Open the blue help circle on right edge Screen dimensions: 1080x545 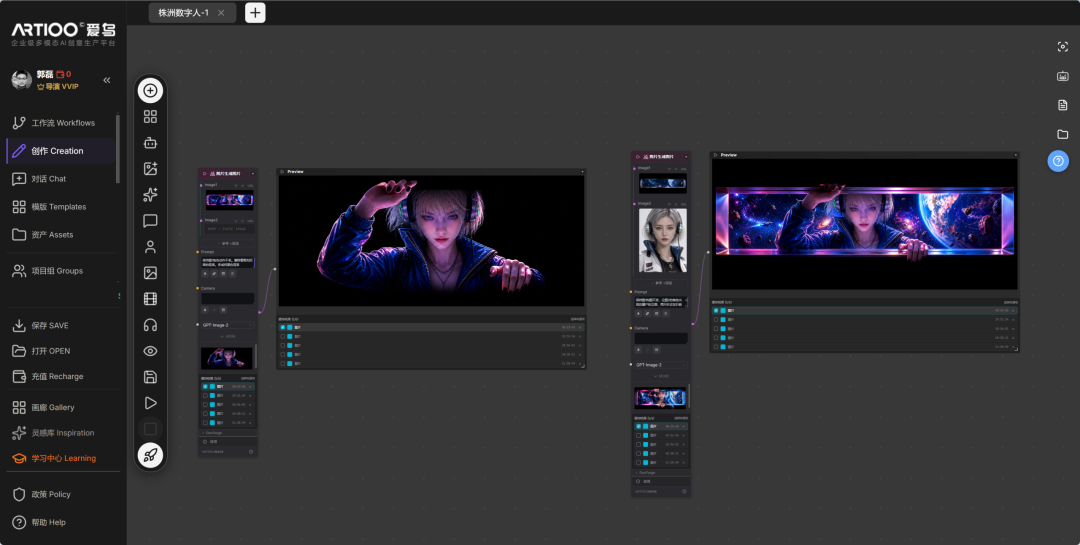(1058, 161)
